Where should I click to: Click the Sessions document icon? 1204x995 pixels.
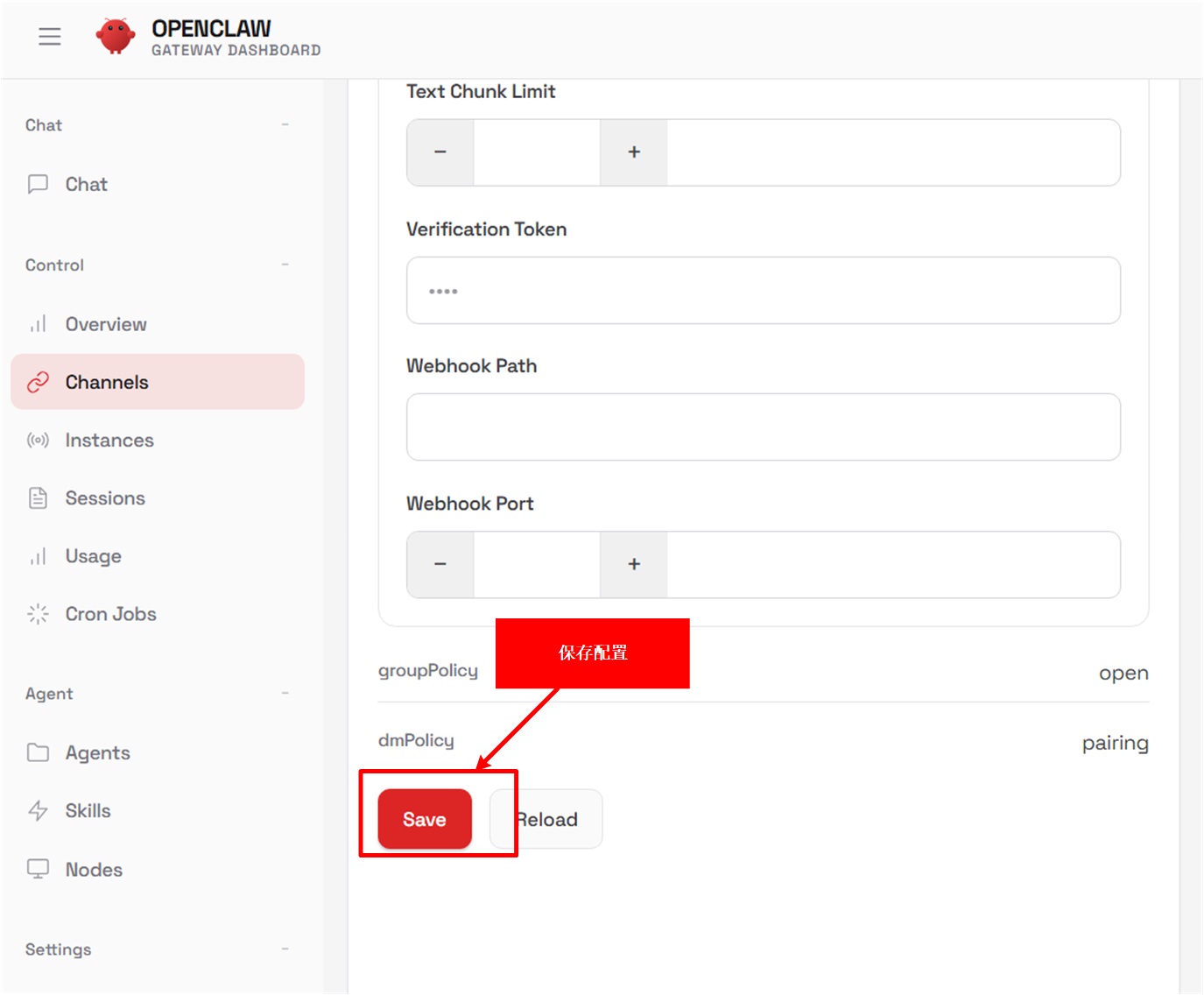(38, 497)
